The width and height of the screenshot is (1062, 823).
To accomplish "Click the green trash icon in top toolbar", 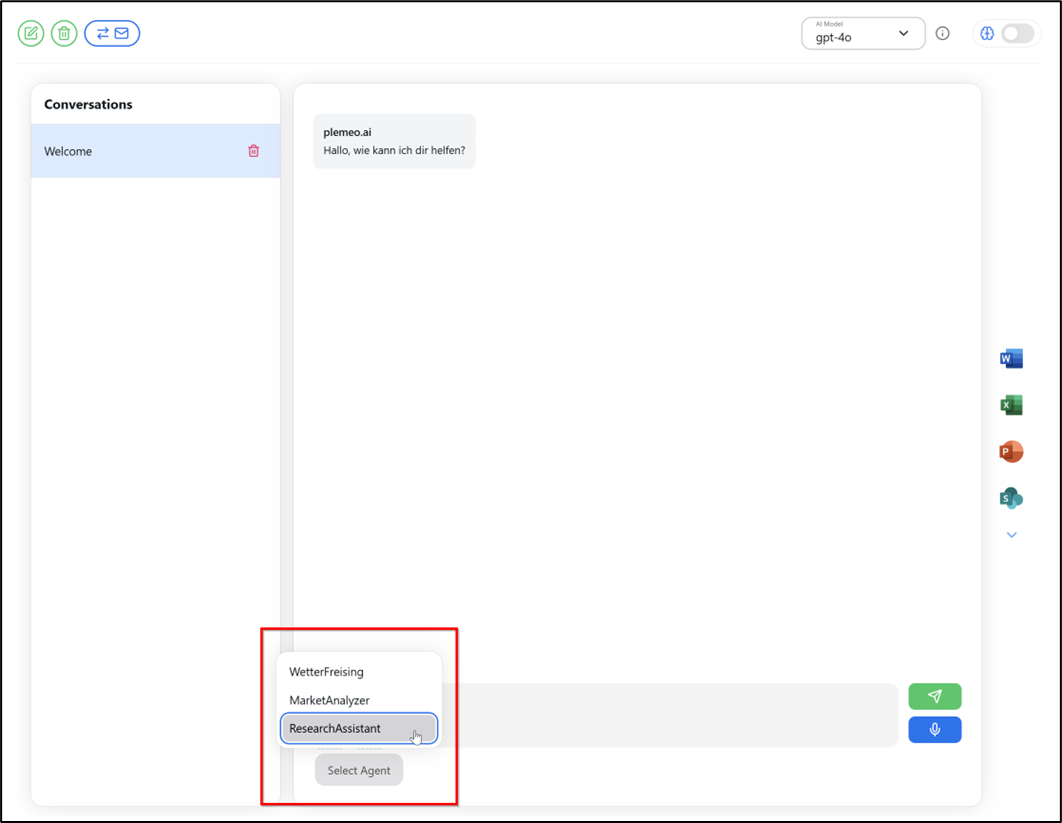I will coord(64,34).
